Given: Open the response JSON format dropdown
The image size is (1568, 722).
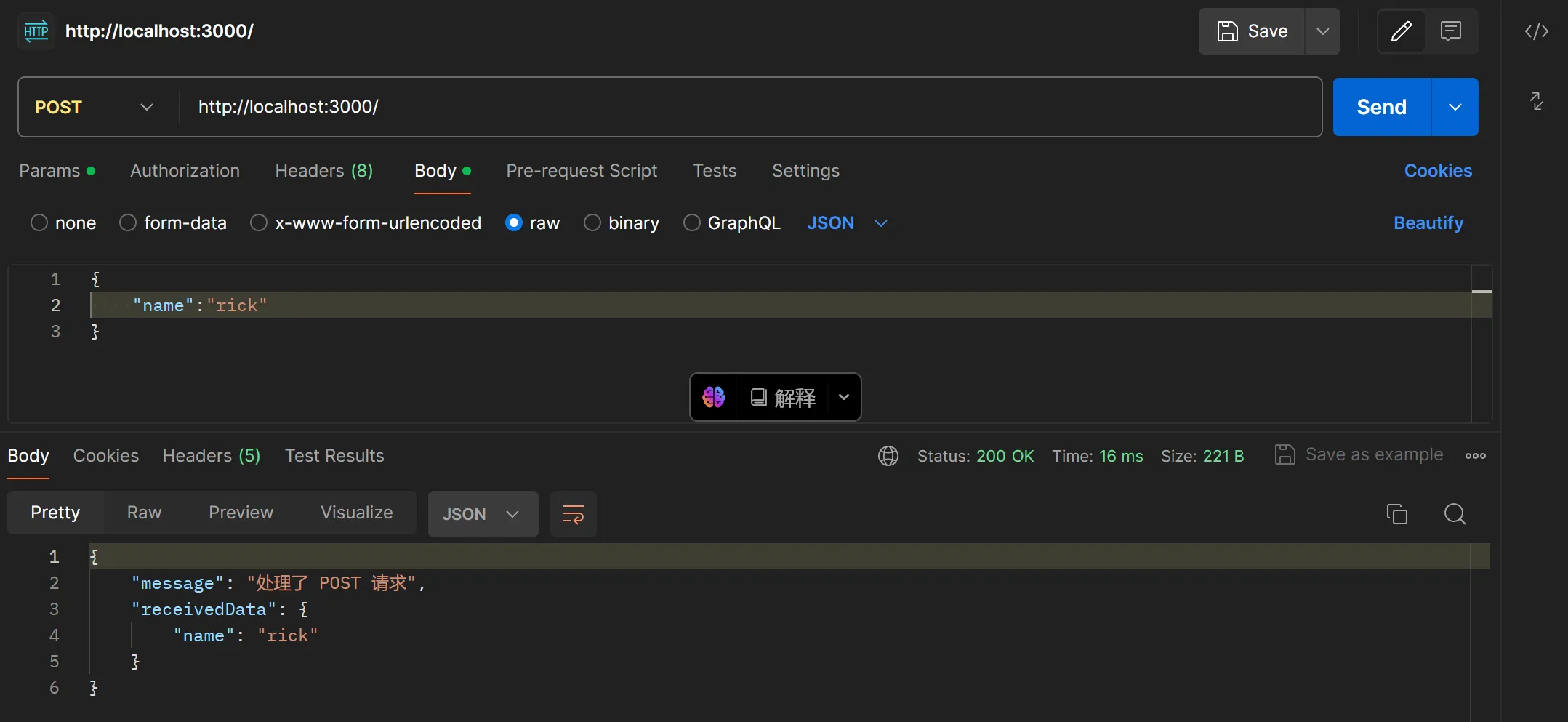Looking at the screenshot, I should tap(483, 514).
